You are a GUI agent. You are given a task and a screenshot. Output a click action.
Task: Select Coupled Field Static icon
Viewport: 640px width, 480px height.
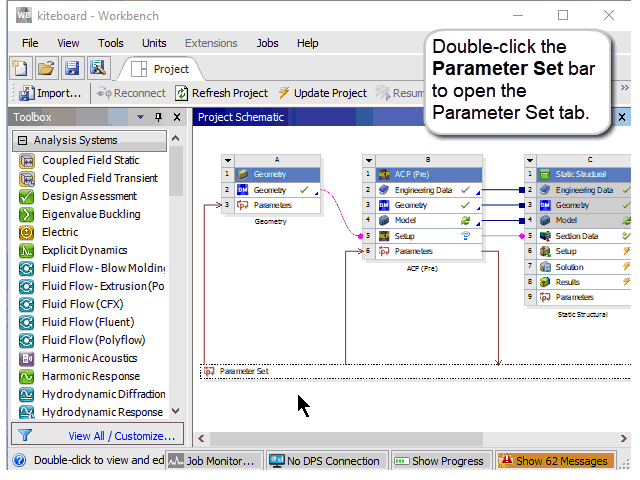[27, 161]
